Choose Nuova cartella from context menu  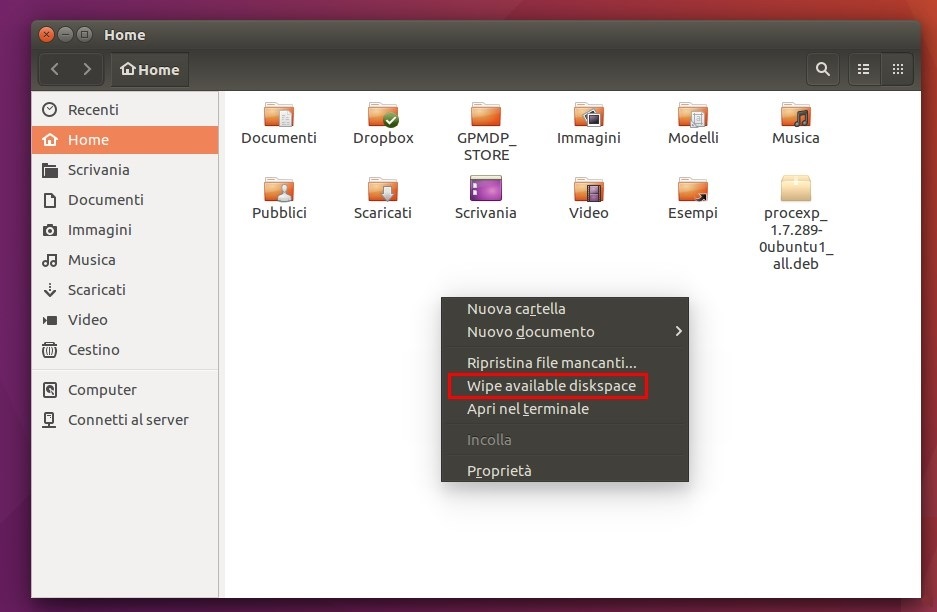click(565, 309)
